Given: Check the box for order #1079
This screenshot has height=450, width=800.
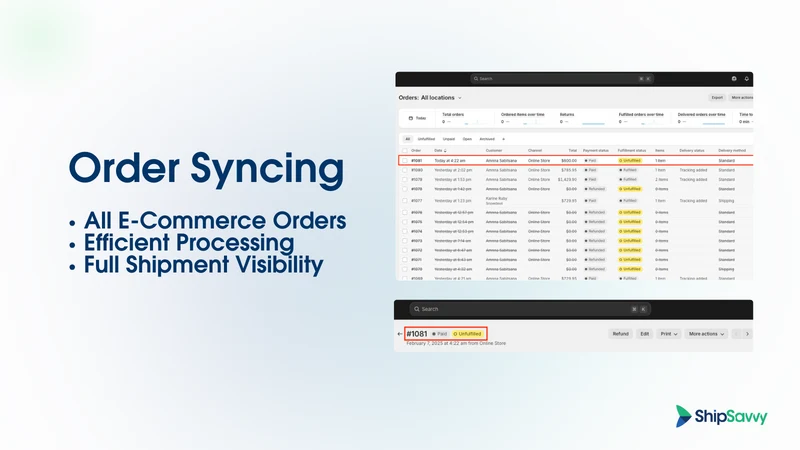Looking at the screenshot, I should pos(405,180).
